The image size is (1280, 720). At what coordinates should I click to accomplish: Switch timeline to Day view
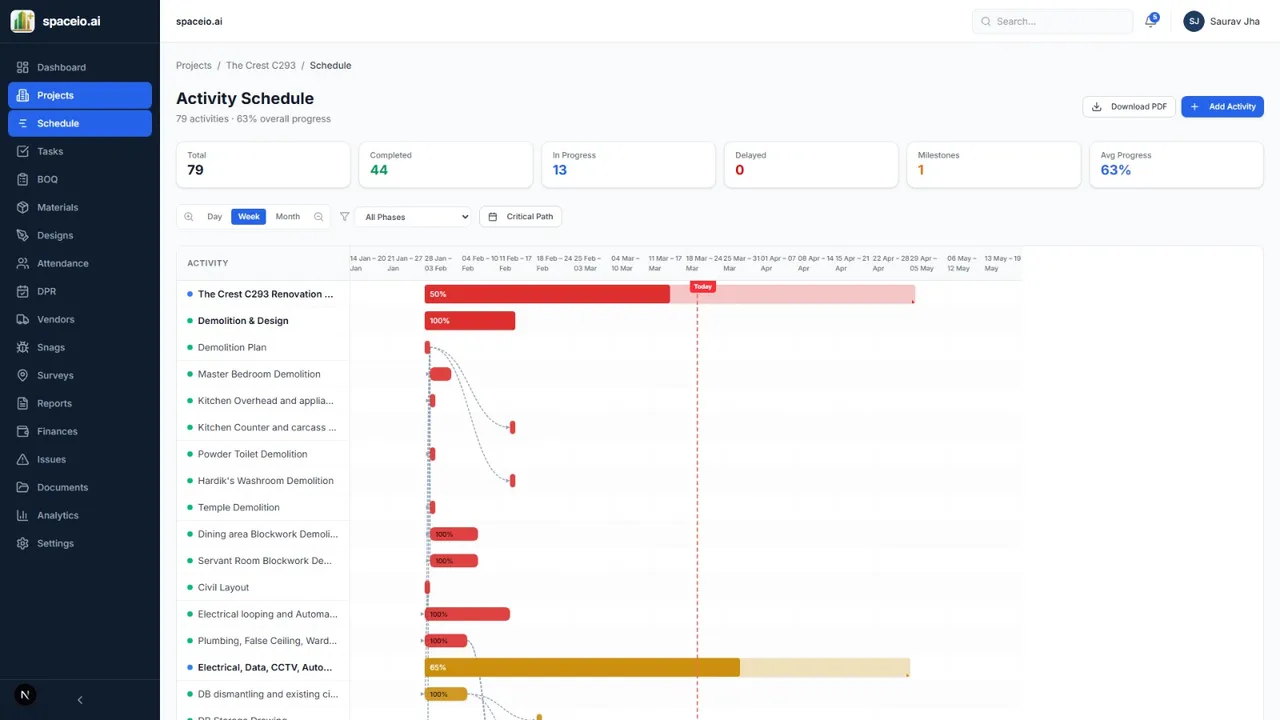(214, 216)
